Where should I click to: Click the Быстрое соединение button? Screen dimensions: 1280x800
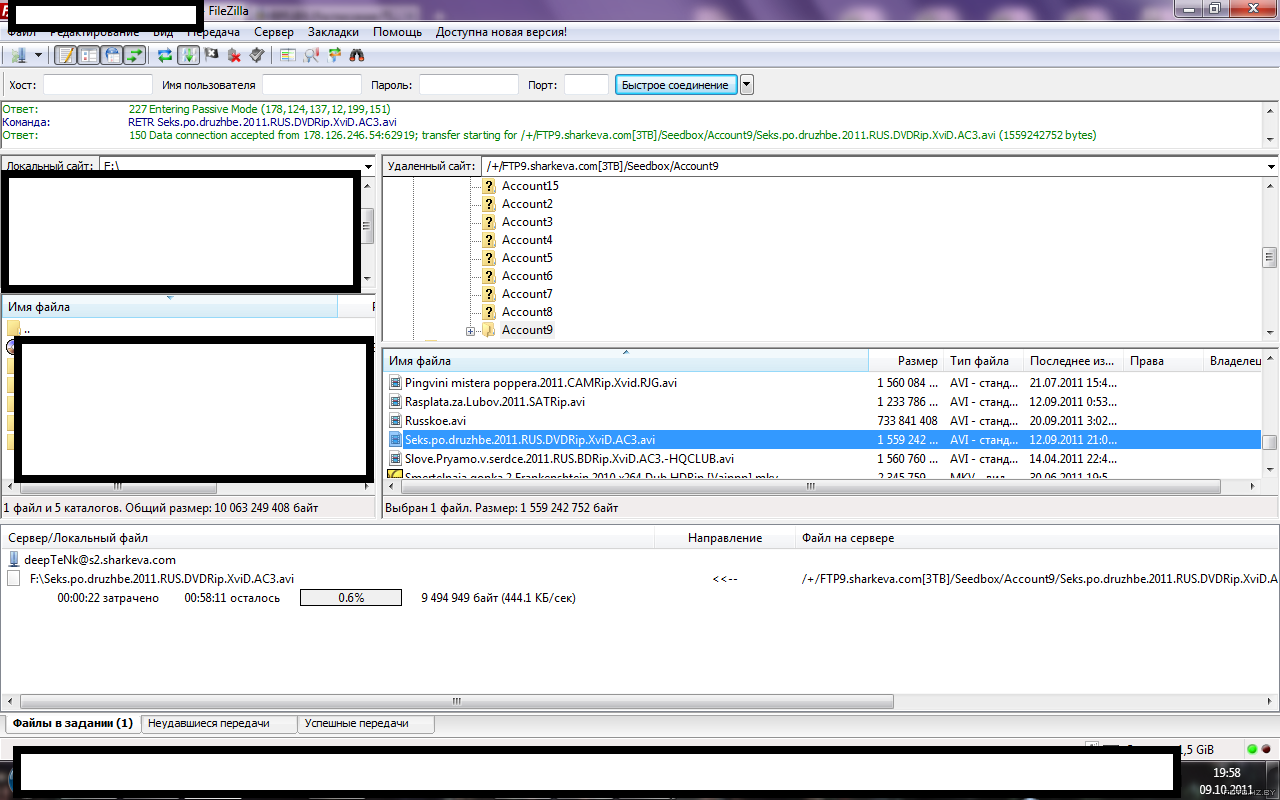pyautogui.click(x=675, y=85)
